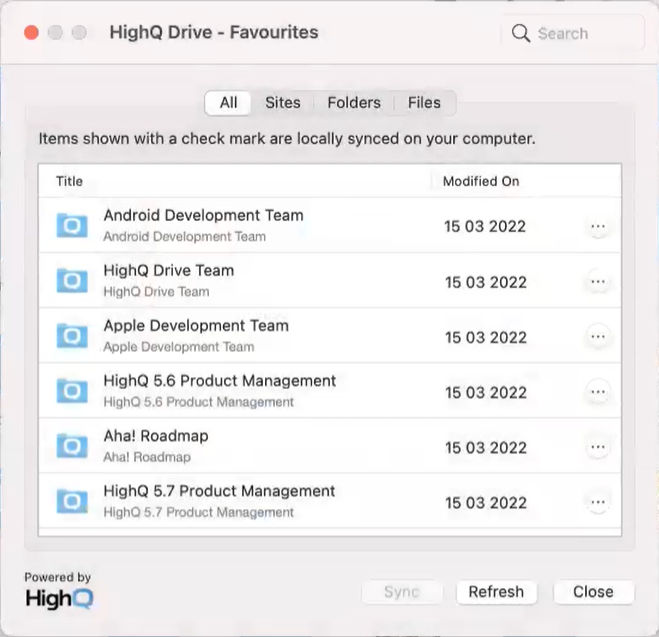This screenshot has height=637, width=659.
Task: Select the HighQ 5.6 Product Management title
Action: (x=219, y=381)
